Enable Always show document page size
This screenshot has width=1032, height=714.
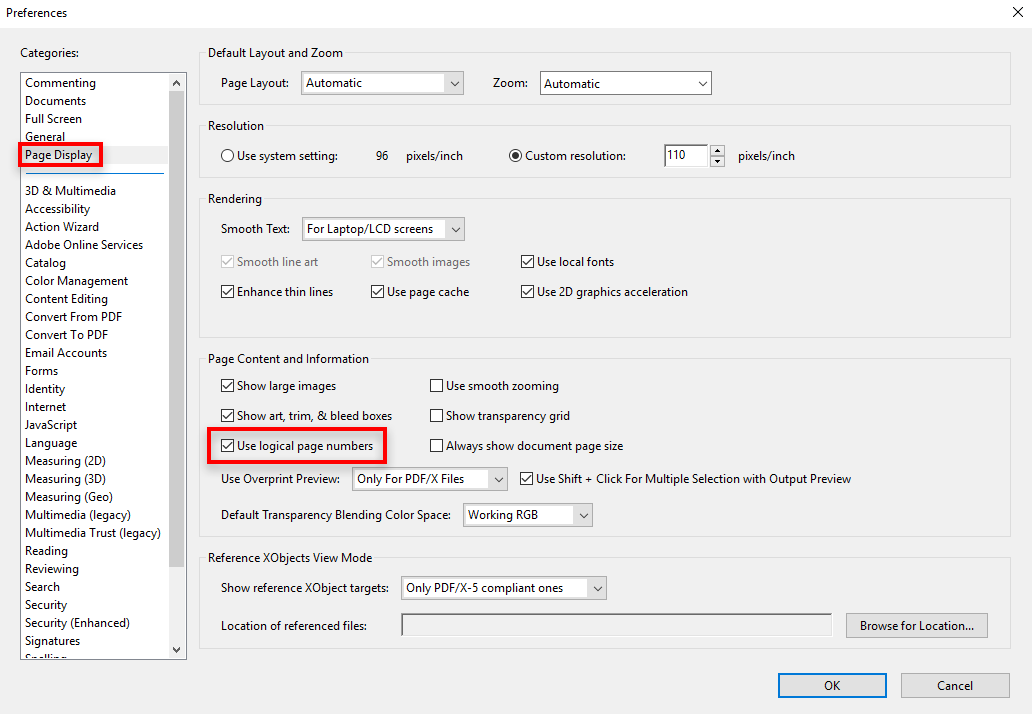pyautogui.click(x=436, y=445)
